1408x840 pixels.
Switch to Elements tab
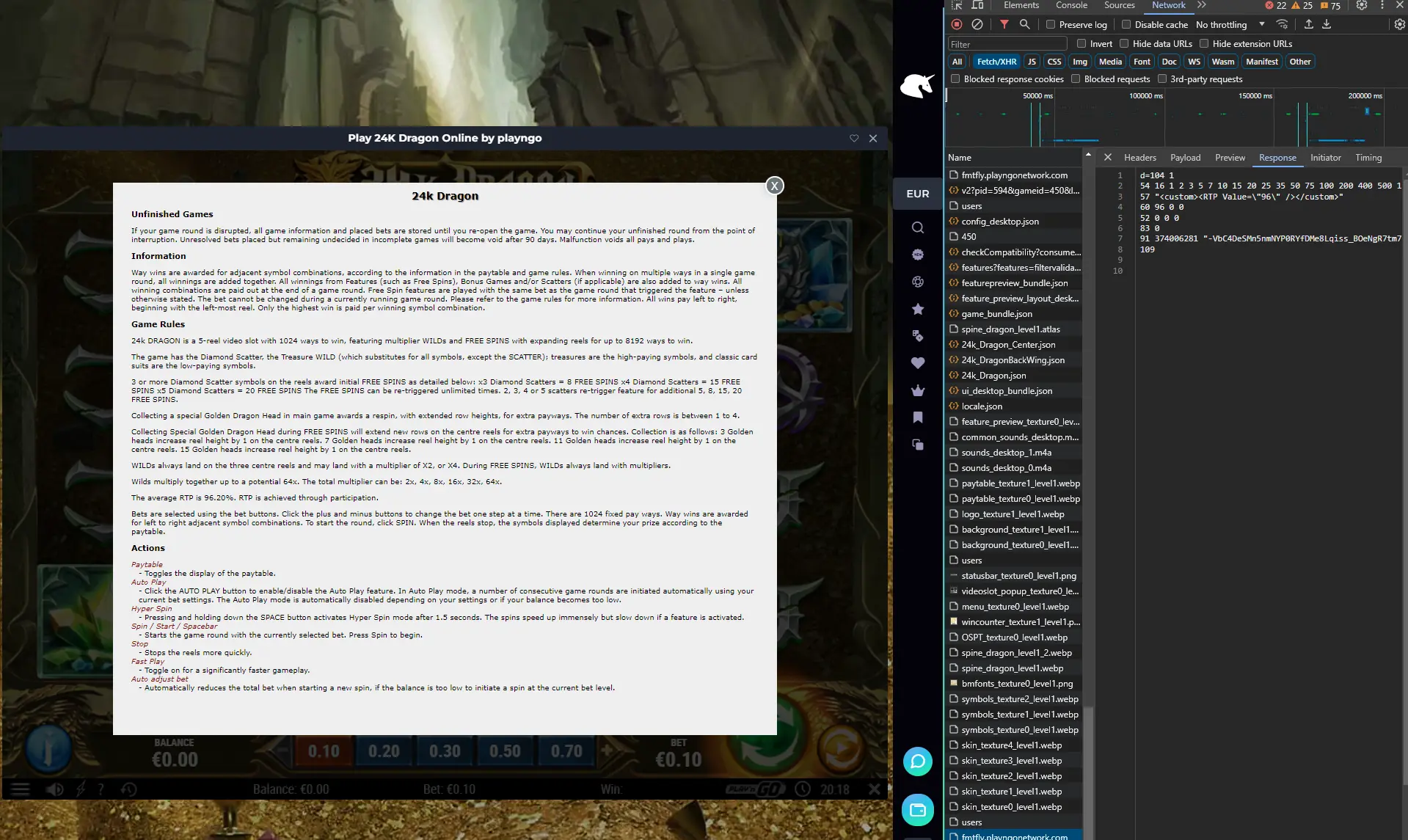pos(1021,5)
